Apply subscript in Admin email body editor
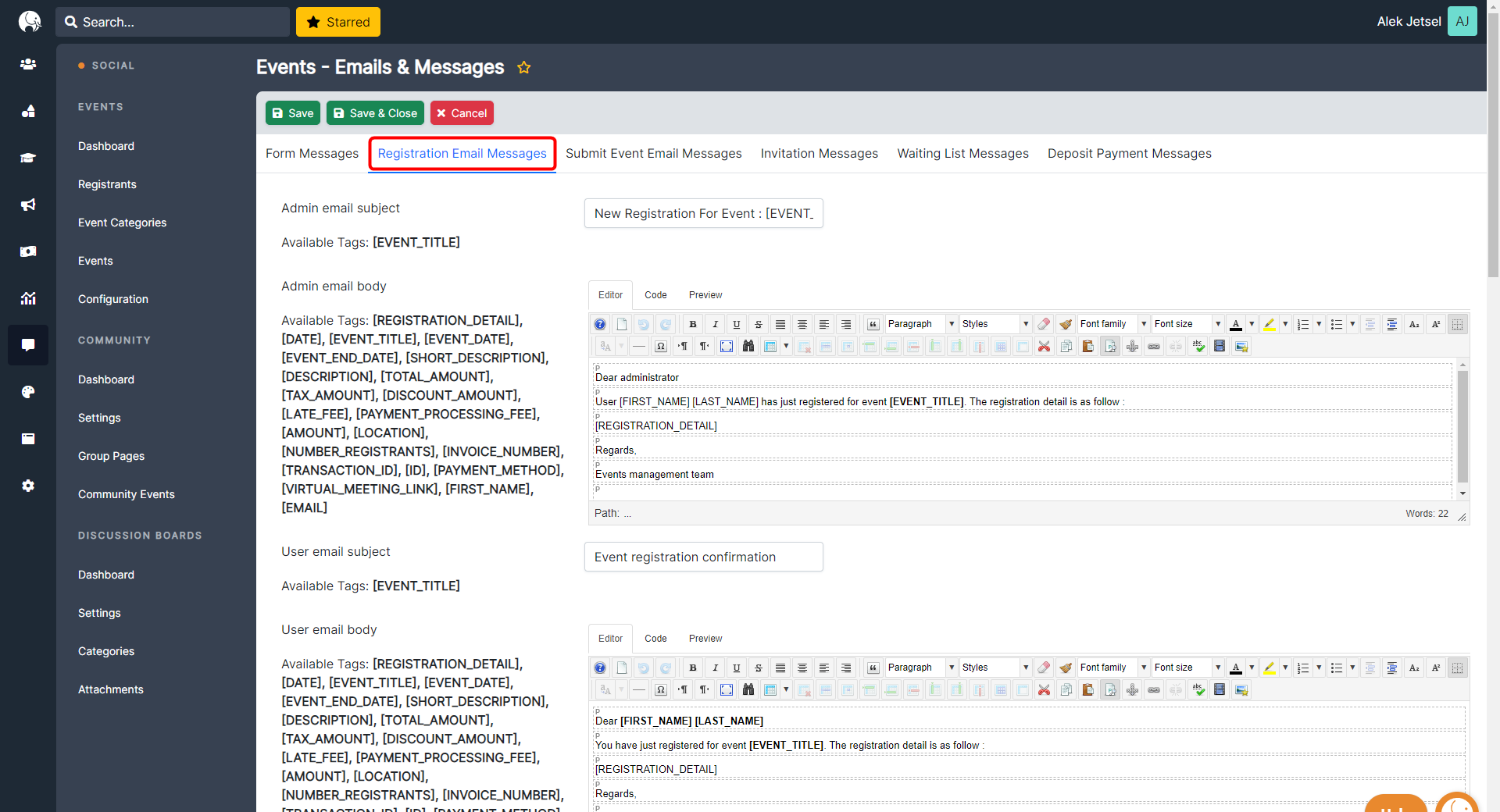This screenshot has width=1500, height=812. click(1414, 324)
